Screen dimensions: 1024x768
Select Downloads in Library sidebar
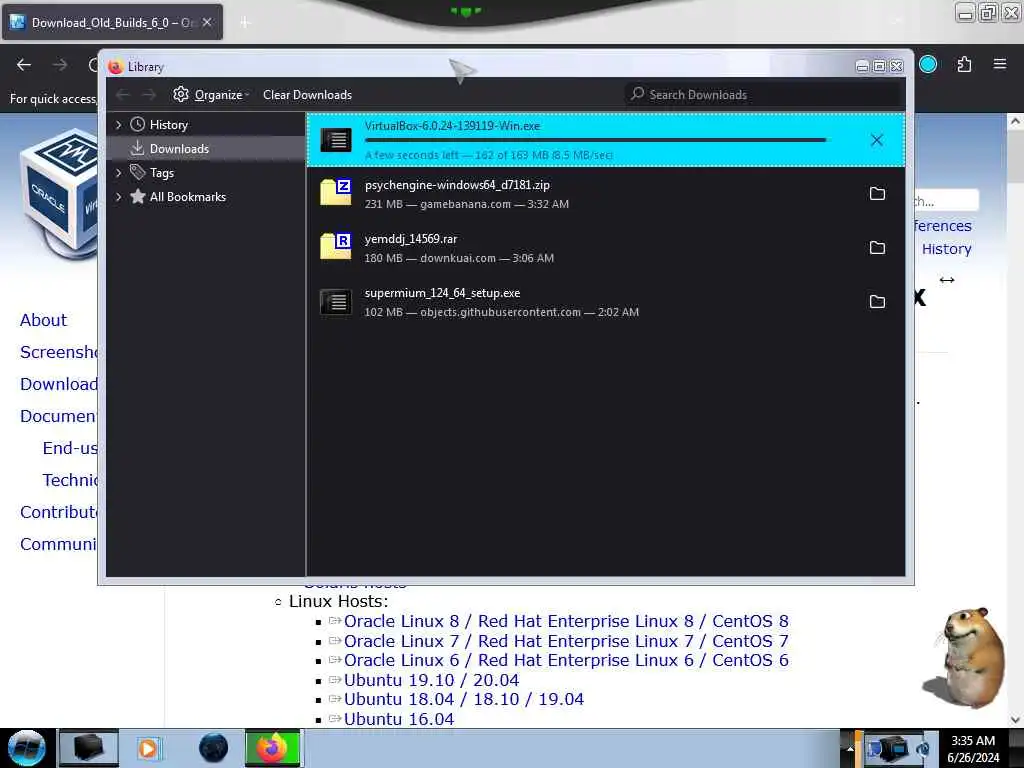pyautogui.click(x=206, y=149)
